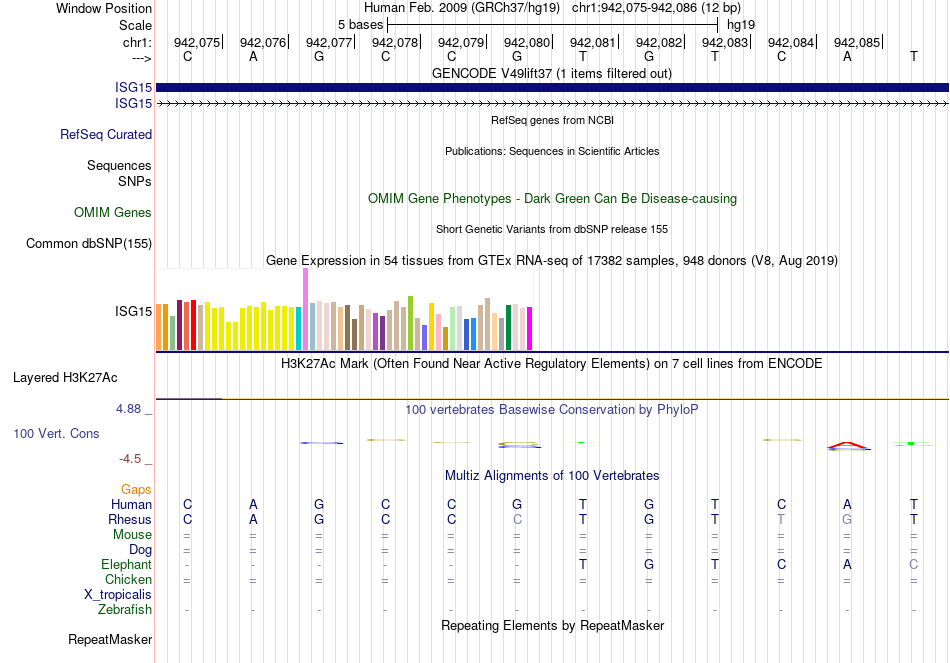
Task: Click the blue PhyloP bar under base G
Action: [322, 443]
